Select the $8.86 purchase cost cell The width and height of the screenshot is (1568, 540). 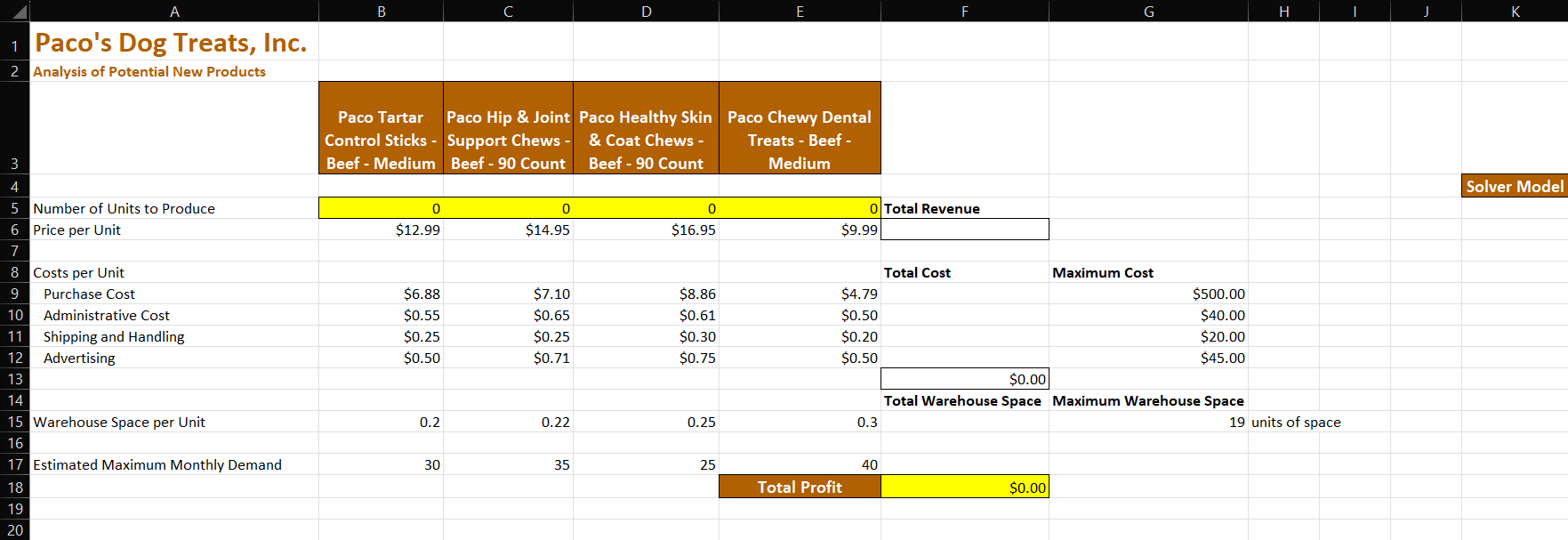646,294
